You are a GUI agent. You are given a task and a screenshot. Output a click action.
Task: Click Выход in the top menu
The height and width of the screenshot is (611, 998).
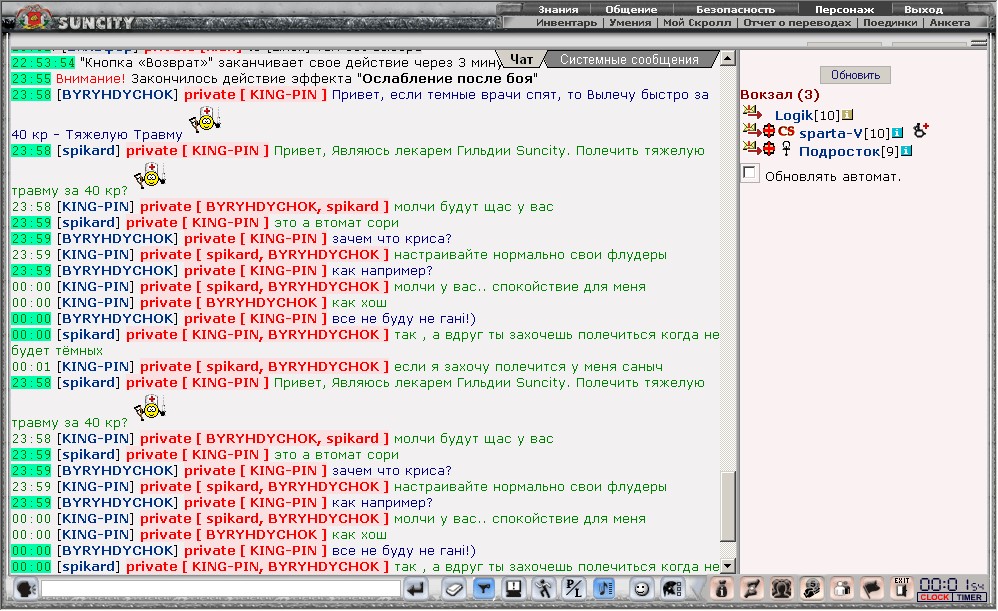pos(923,10)
